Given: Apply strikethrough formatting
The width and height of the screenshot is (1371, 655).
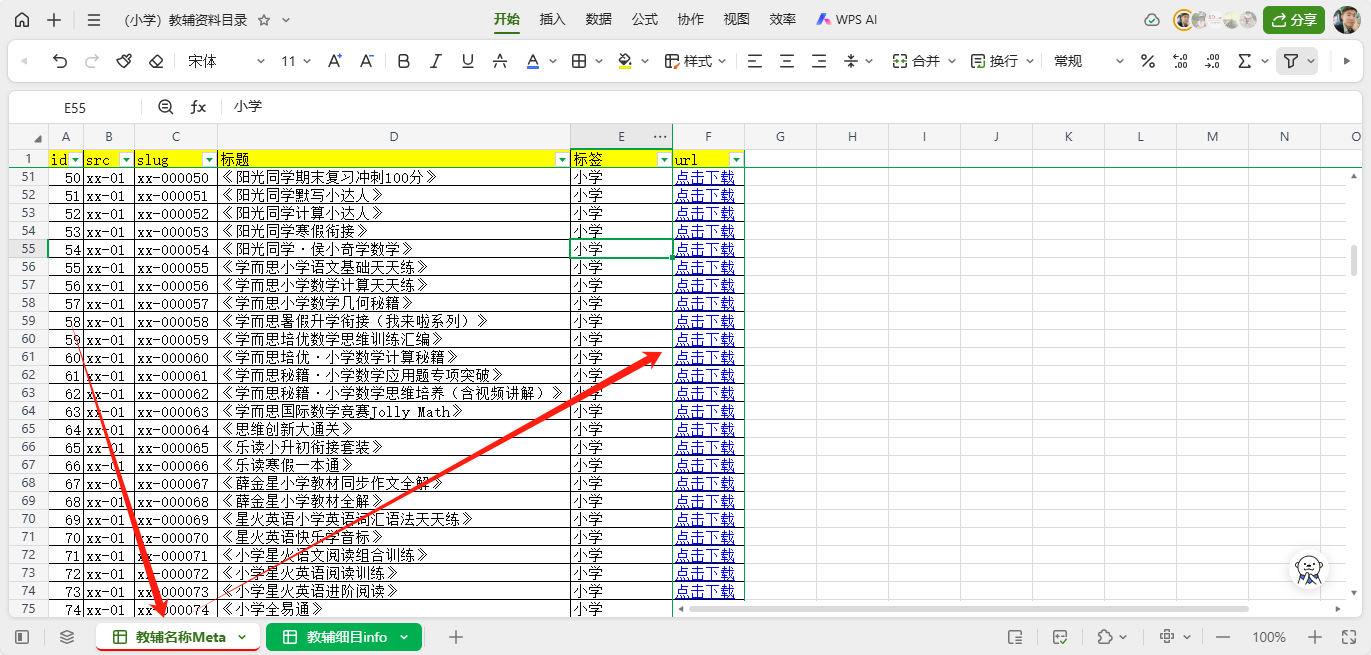Looking at the screenshot, I should pos(500,61).
